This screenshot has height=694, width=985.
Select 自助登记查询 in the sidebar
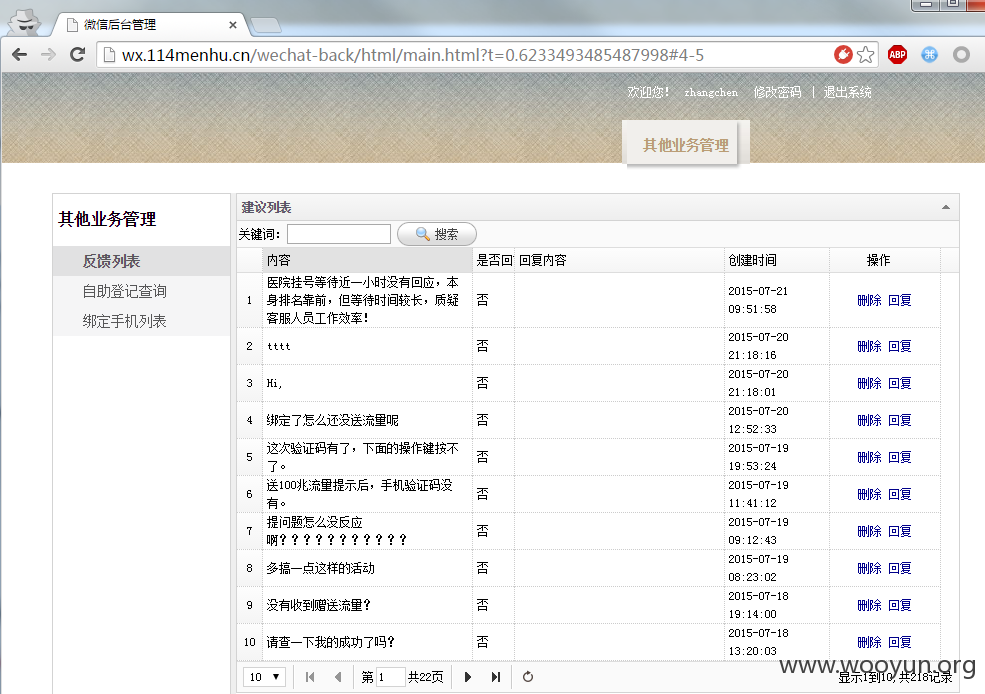[x=141, y=291]
